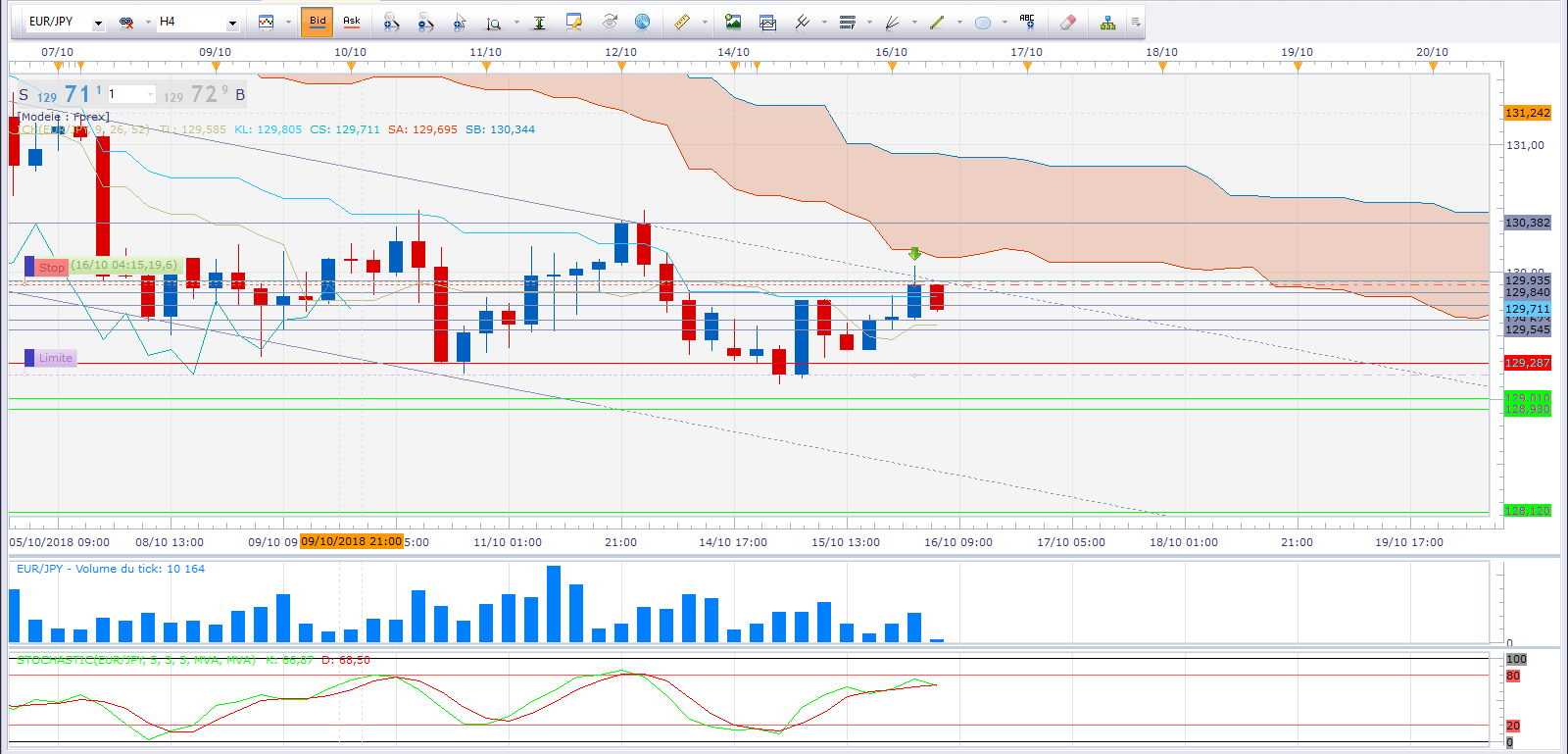The height and width of the screenshot is (754, 1568).
Task: Select the Fibonacci levels tool
Action: pos(848,22)
